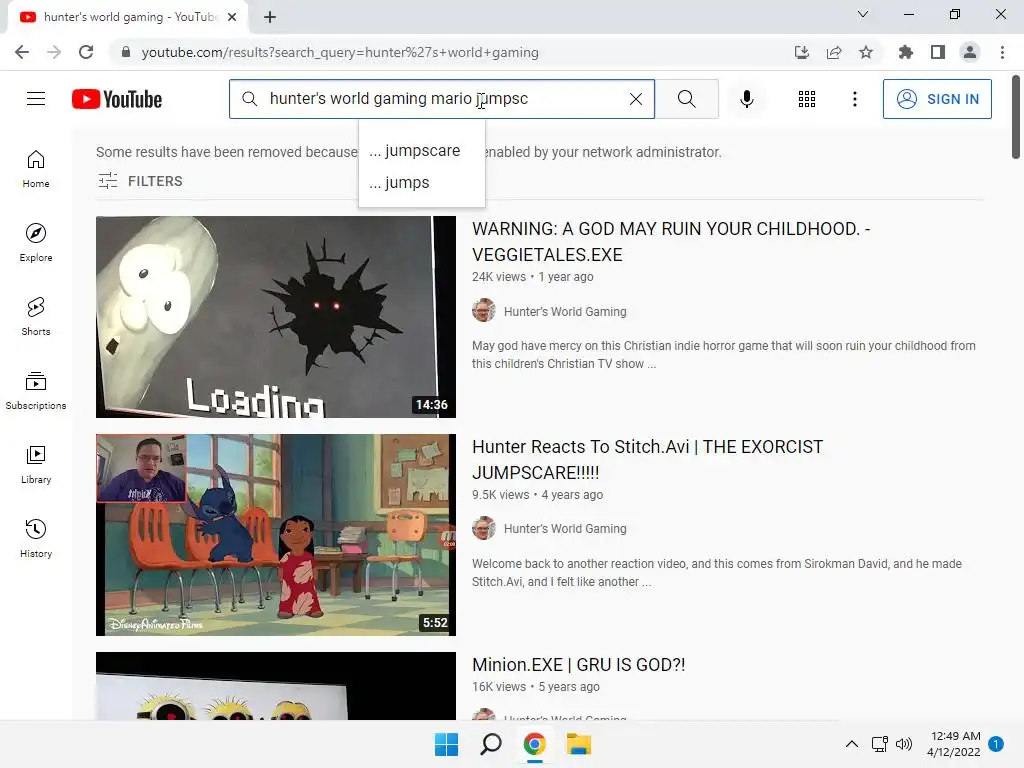
Task: Open 'Hunter Reacts To Stitch.Avi' title
Action: pos(647,460)
